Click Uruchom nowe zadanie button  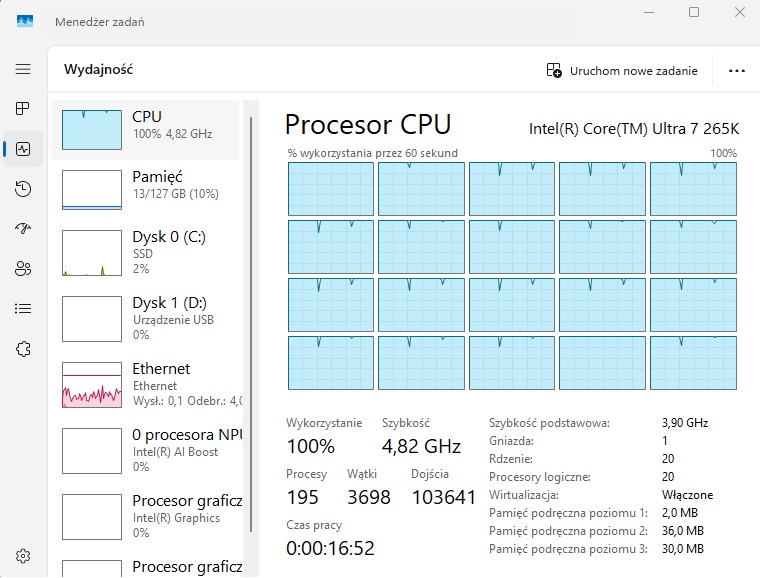[x=620, y=71]
